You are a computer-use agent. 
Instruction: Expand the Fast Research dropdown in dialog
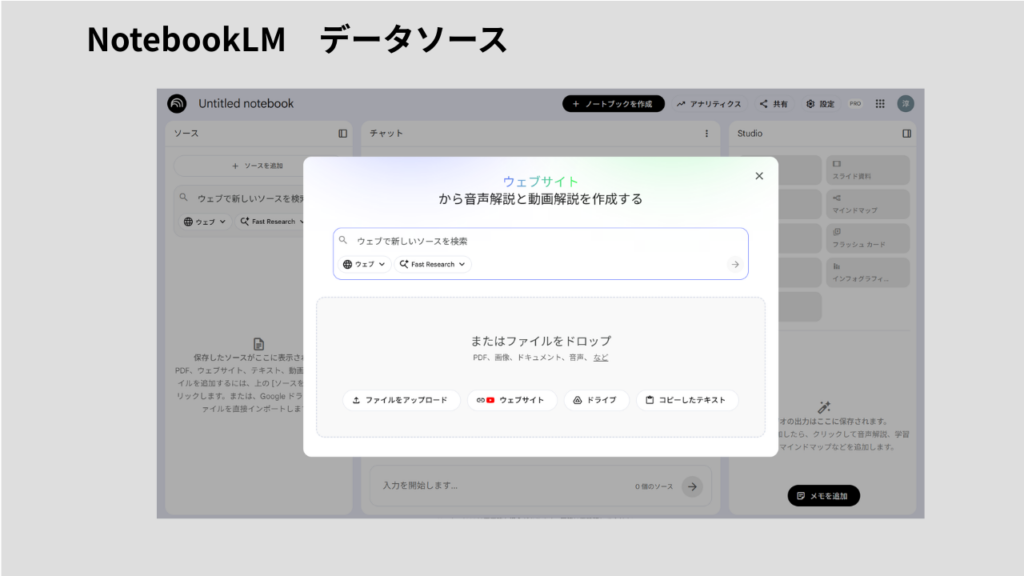[x=432, y=265]
